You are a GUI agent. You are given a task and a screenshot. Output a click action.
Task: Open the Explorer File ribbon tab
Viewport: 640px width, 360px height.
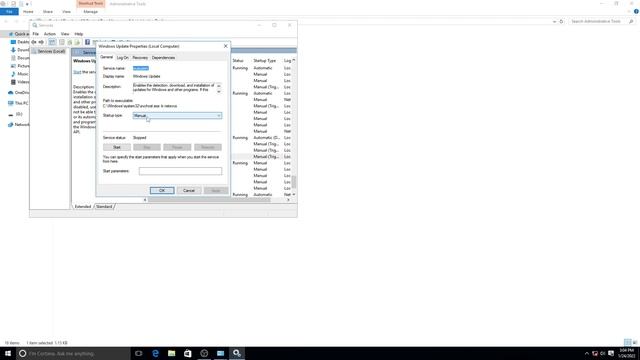click(x=9, y=12)
